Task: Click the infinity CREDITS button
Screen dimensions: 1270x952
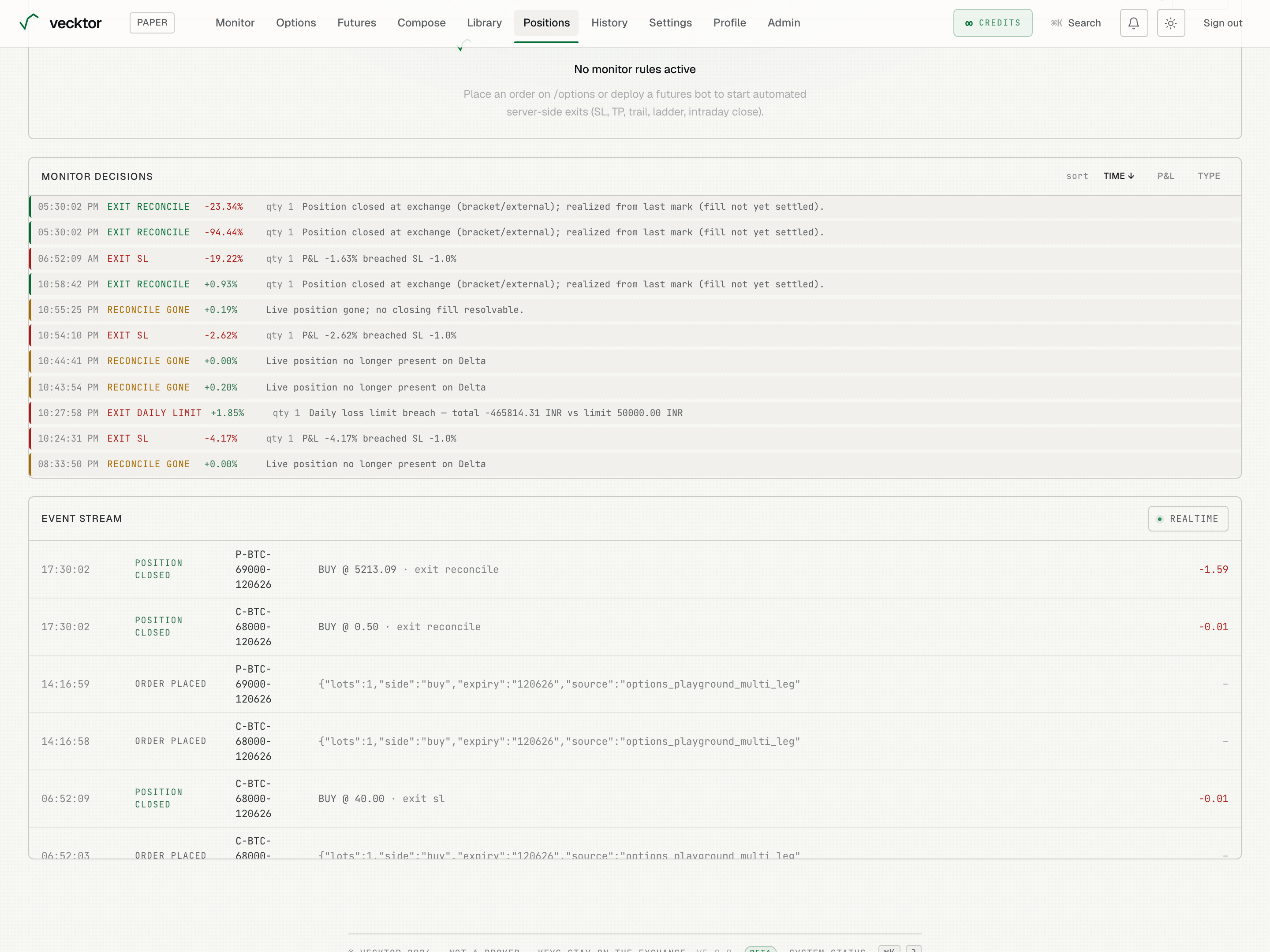Action: coord(993,23)
